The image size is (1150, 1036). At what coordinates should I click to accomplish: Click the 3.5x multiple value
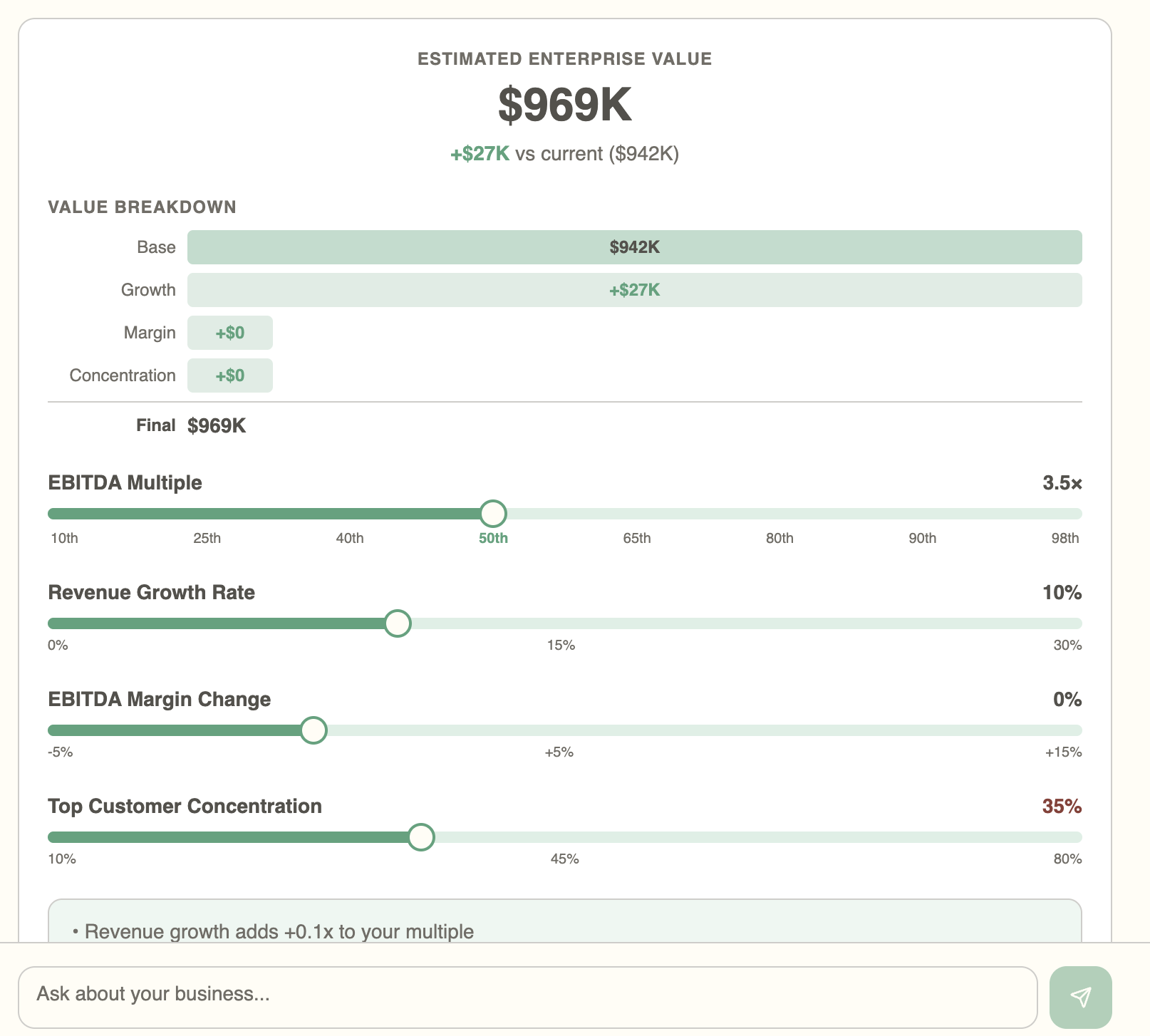pos(1062,483)
